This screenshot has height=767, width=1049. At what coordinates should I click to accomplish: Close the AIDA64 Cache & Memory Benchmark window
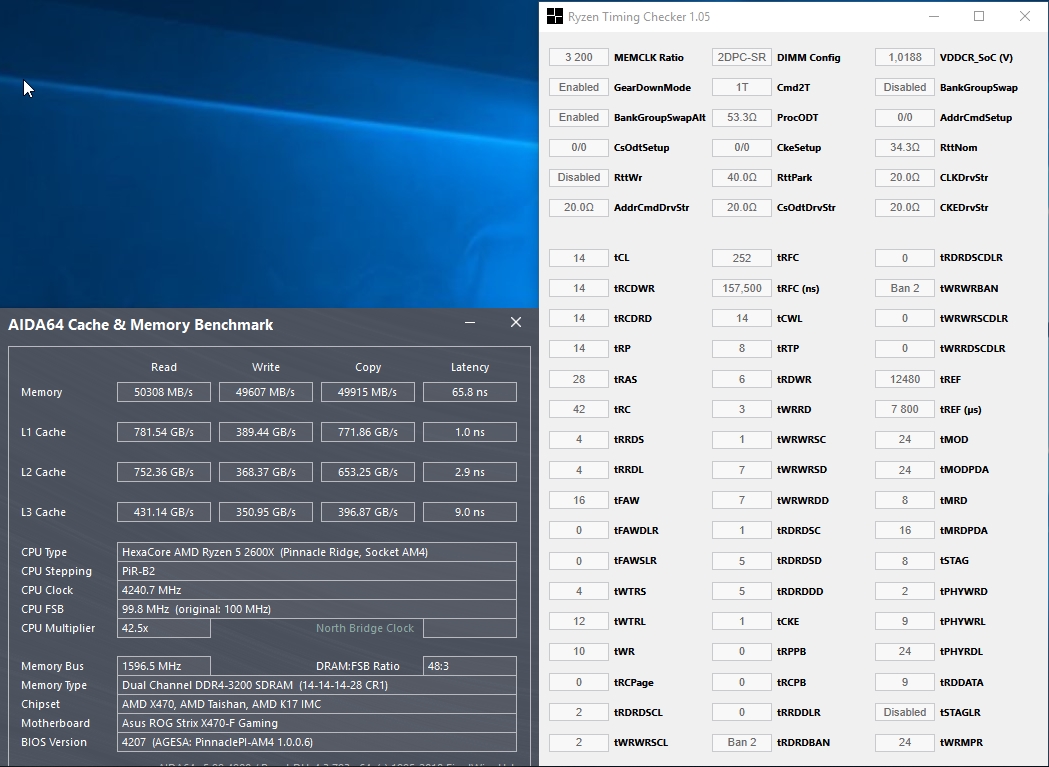pyautogui.click(x=516, y=323)
